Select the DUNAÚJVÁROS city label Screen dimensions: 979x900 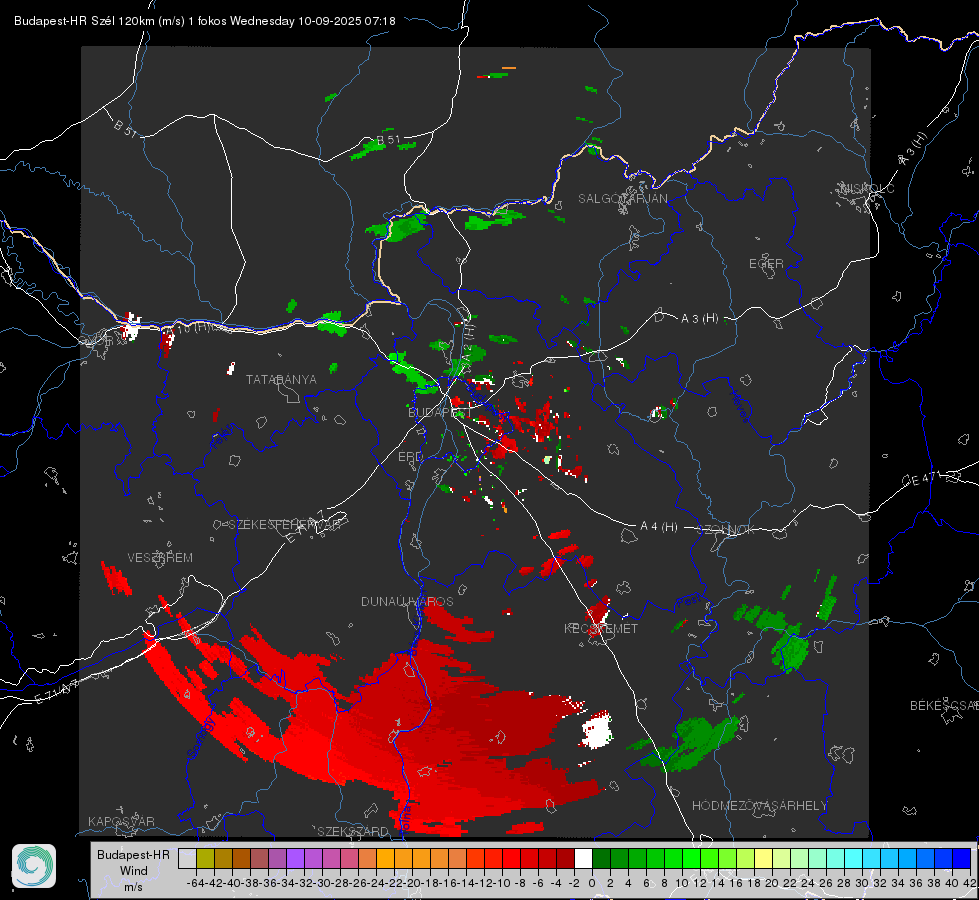[407, 601]
